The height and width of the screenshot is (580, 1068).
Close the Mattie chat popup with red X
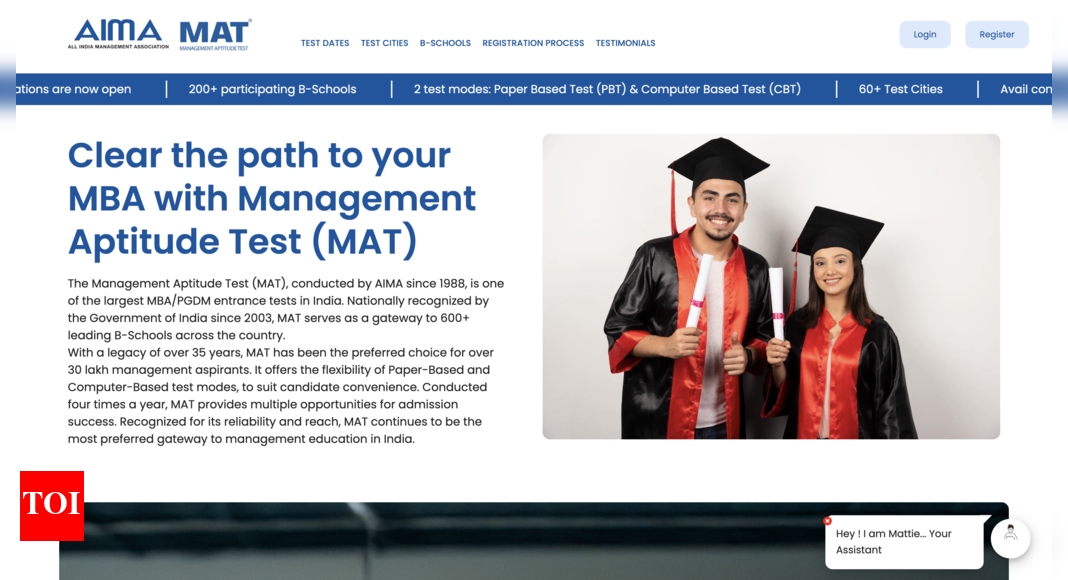click(x=827, y=521)
